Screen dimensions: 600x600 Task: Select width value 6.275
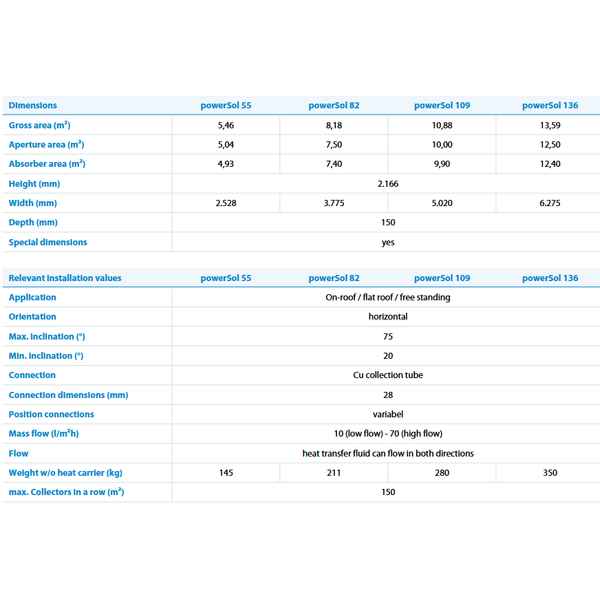click(550, 203)
